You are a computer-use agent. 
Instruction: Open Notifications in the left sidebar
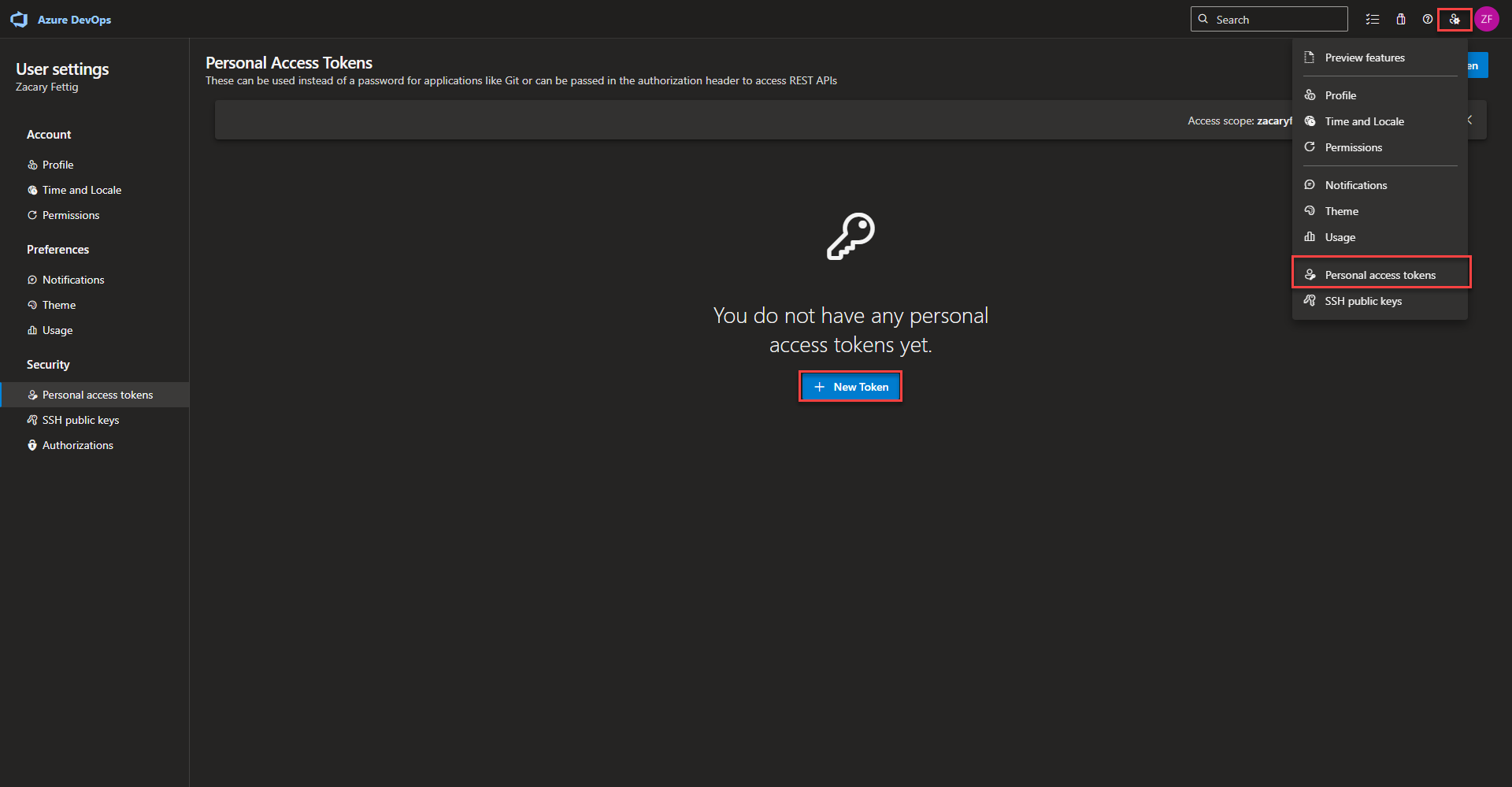(72, 280)
